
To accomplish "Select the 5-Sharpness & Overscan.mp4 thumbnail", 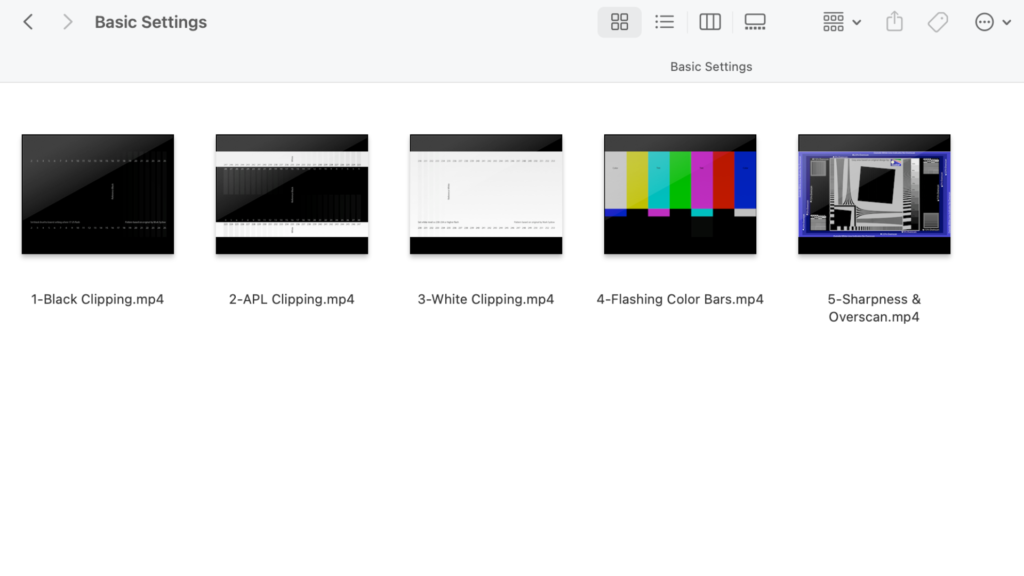I will (x=874, y=194).
